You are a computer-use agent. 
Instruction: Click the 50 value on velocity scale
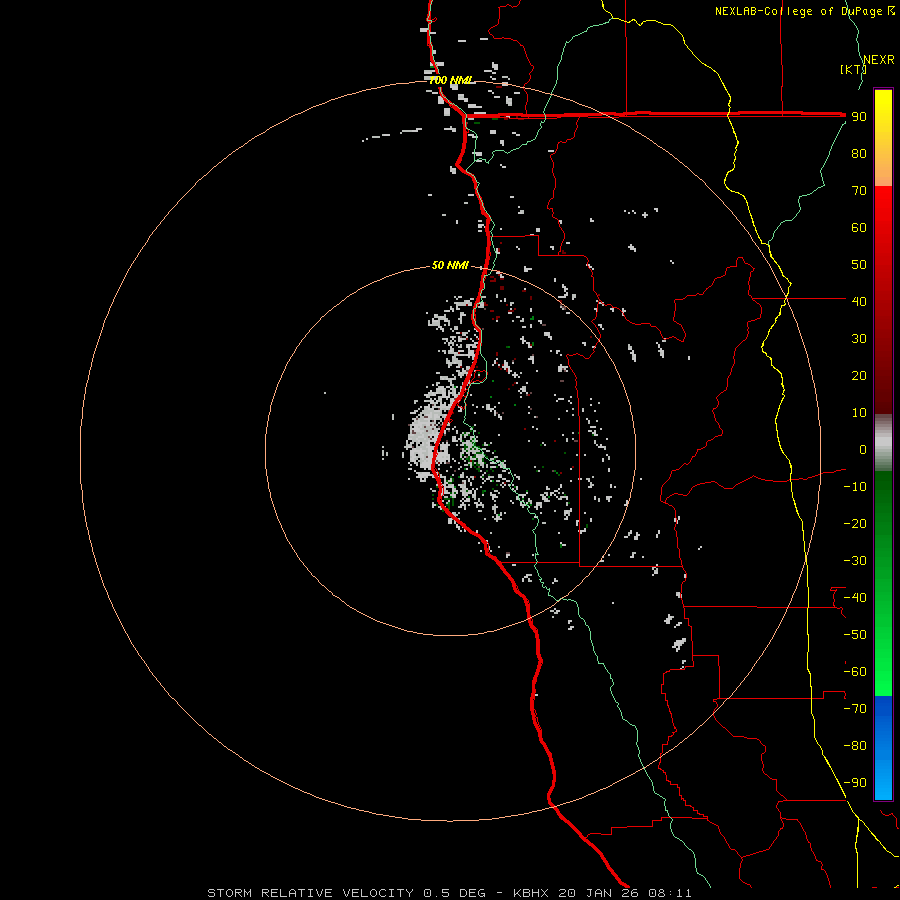(x=859, y=265)
